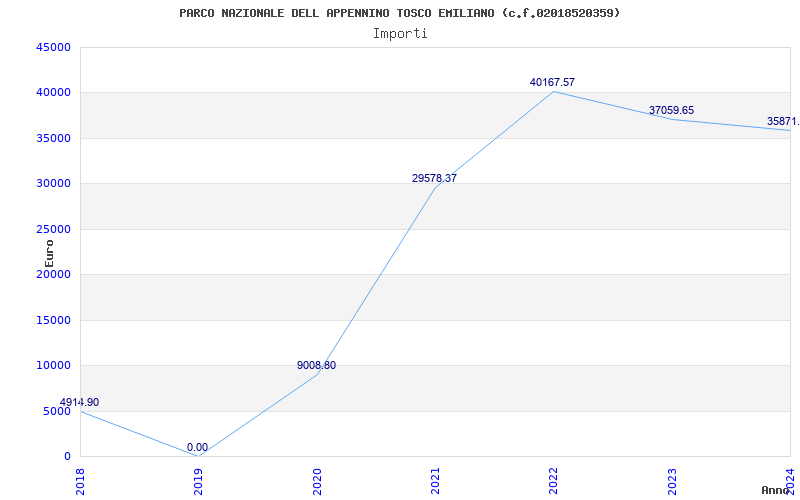Viewport: 800px width, 500px height.
Task: Select the 2020 year label
Action: click(x=317, y=482)
